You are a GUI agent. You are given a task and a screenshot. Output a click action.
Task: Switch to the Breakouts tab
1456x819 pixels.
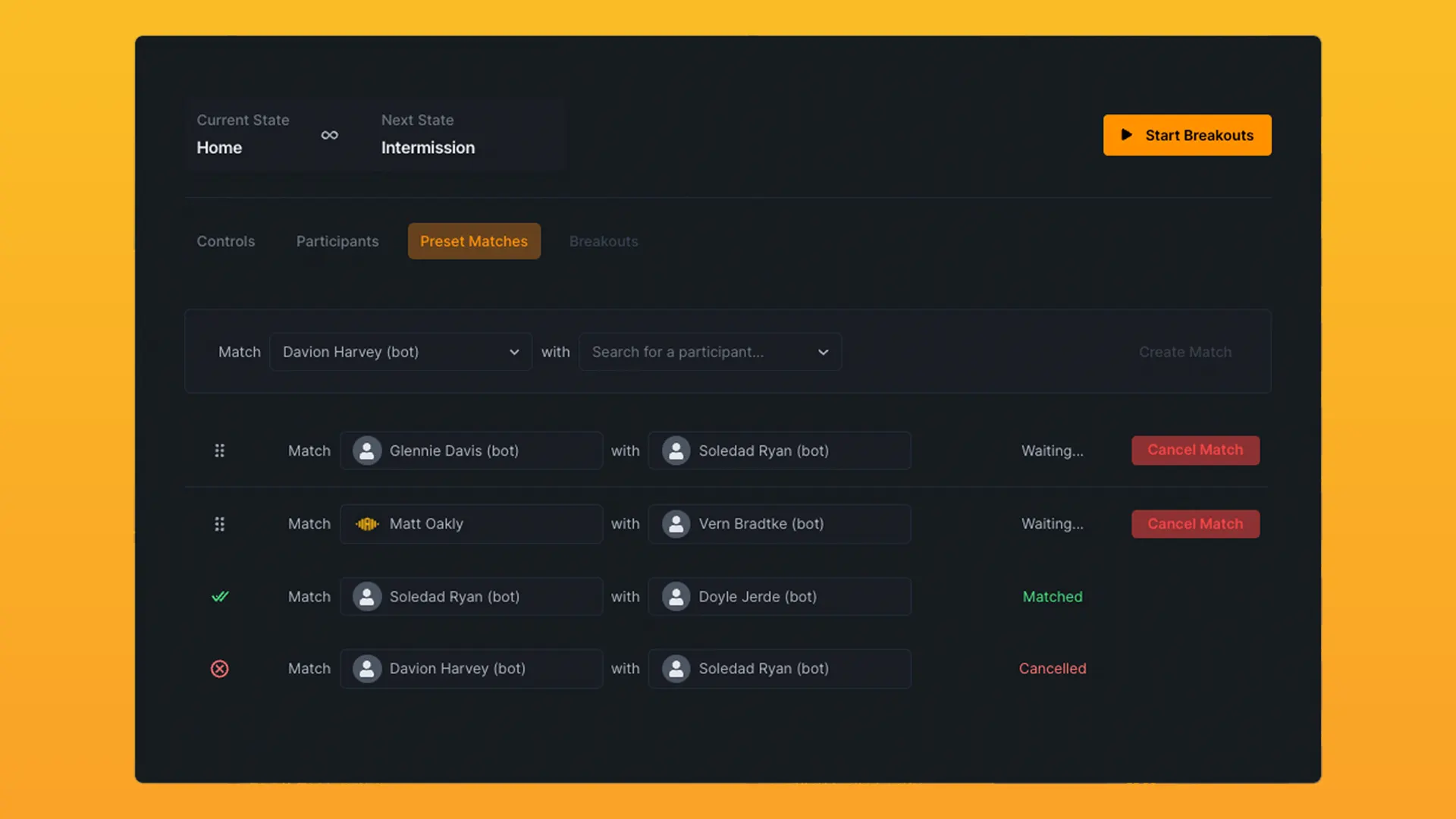[x=603, y=240]
